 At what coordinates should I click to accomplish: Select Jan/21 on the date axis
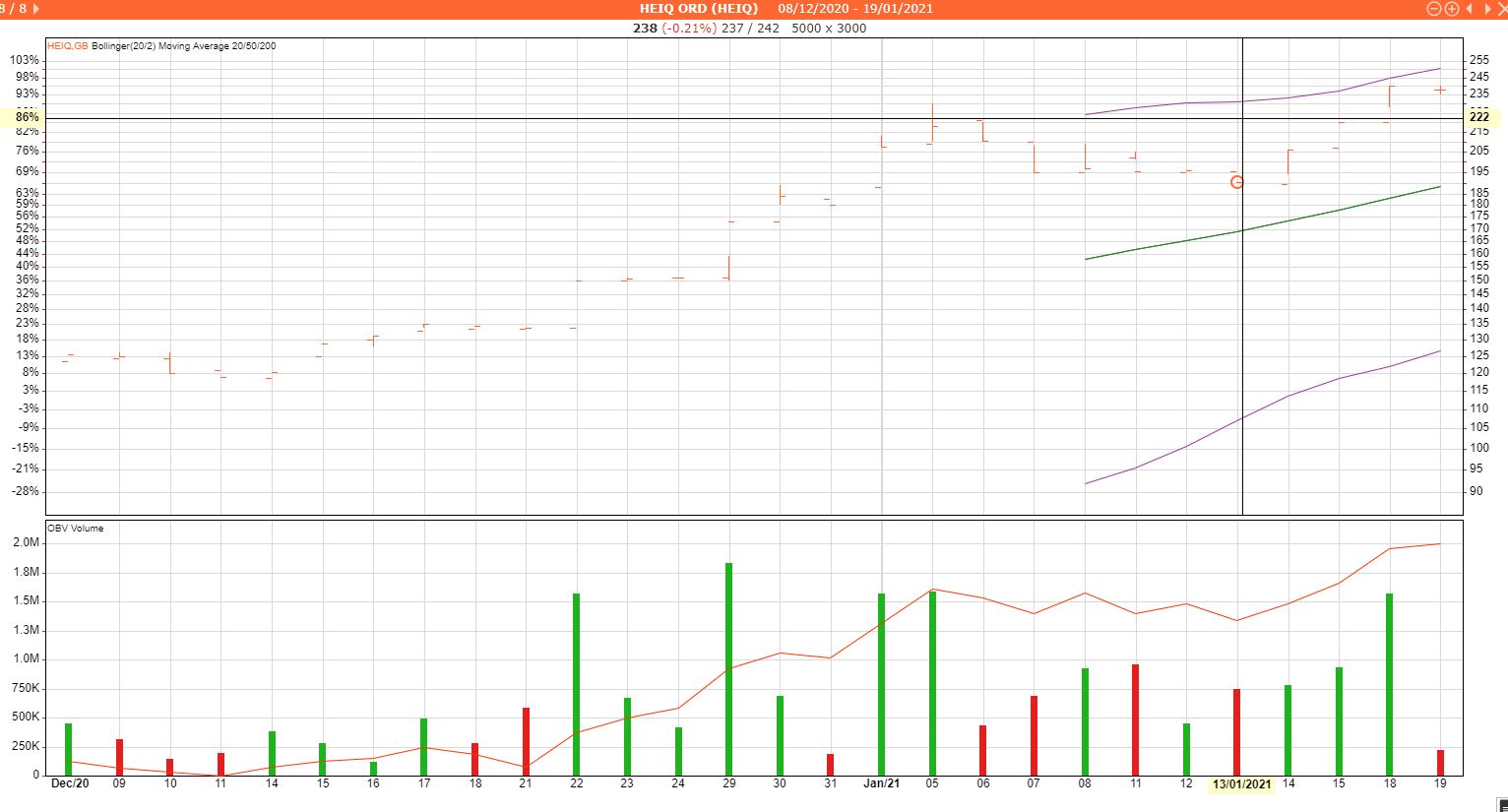coord(881,783)
